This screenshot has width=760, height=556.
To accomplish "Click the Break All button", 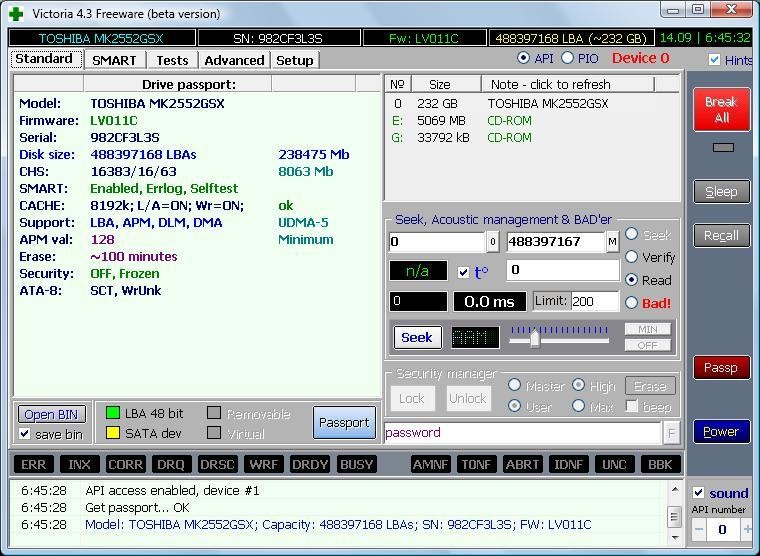I will (721, 110).
